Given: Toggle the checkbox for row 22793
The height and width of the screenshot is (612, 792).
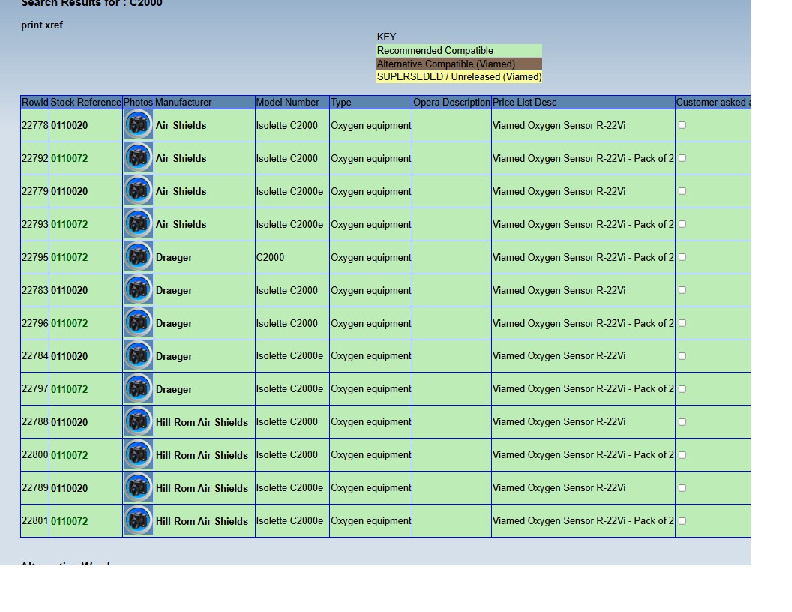Looking at the screenshot, I should (682, 224).
